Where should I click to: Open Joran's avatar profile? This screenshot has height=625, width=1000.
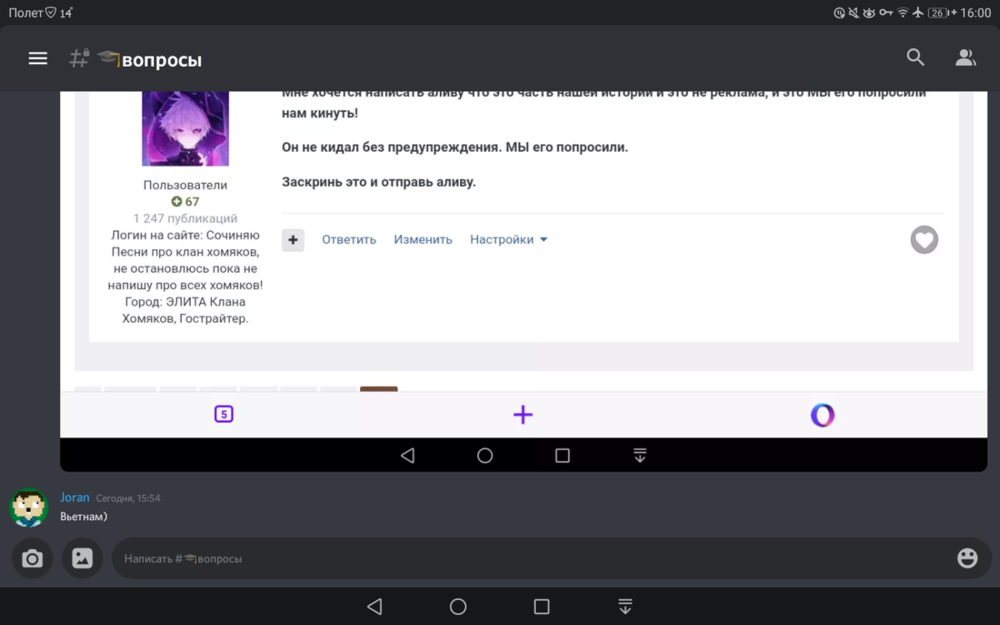(29, 508)
